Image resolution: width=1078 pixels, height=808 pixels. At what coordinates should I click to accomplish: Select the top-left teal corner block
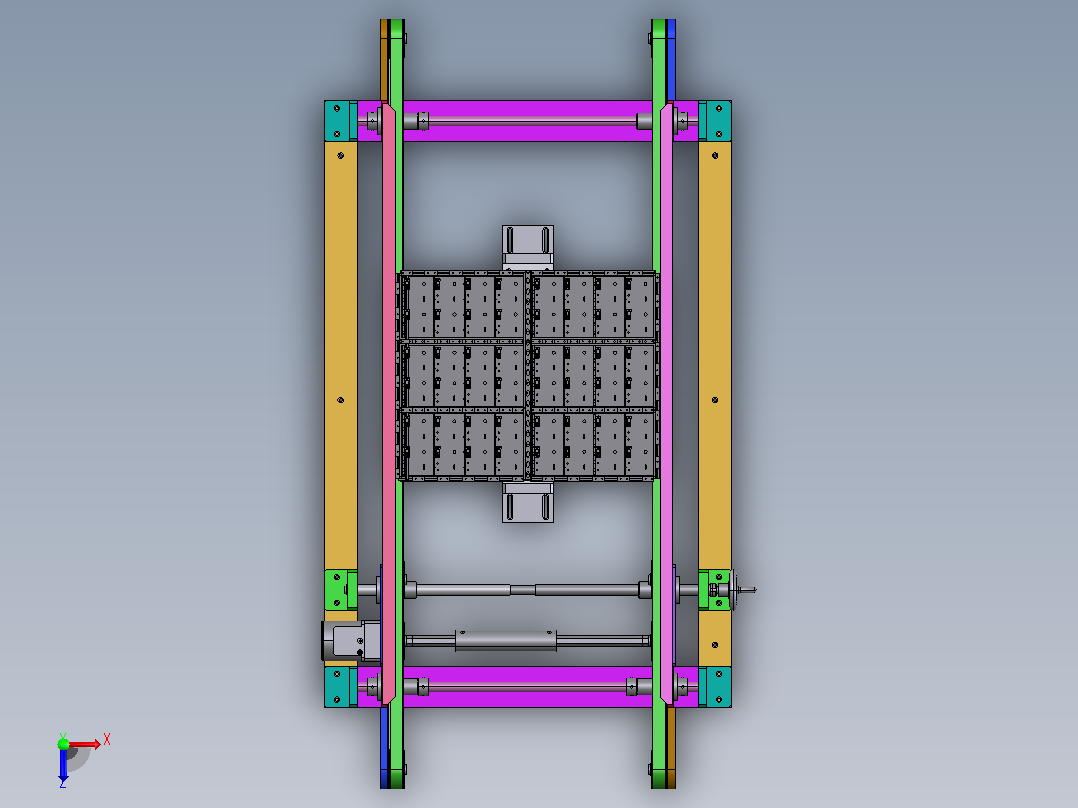(x=341, y=121)
